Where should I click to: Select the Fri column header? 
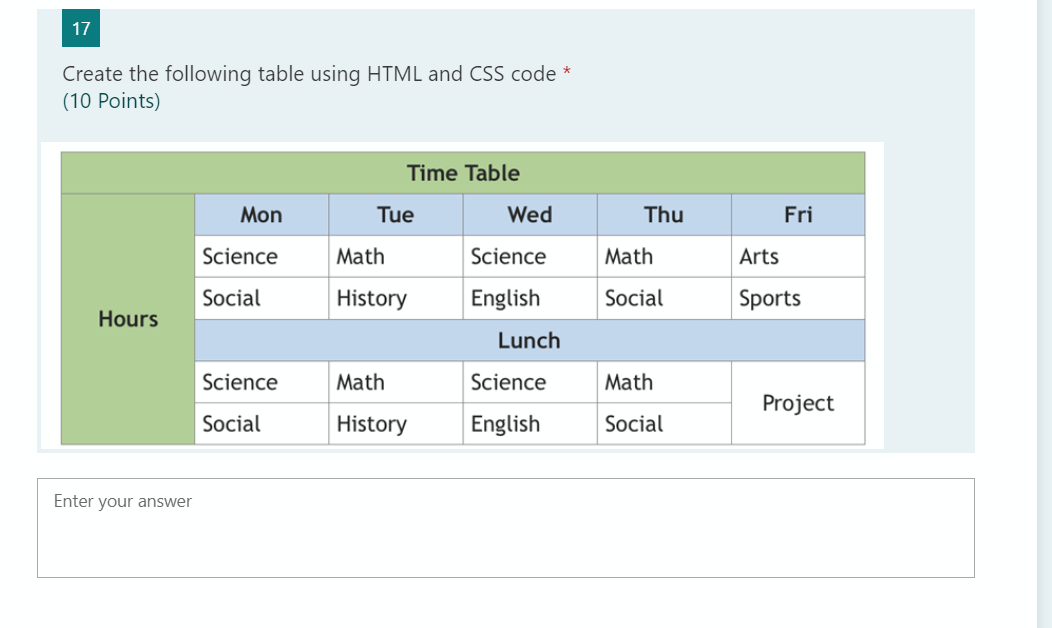coord(798,215)
